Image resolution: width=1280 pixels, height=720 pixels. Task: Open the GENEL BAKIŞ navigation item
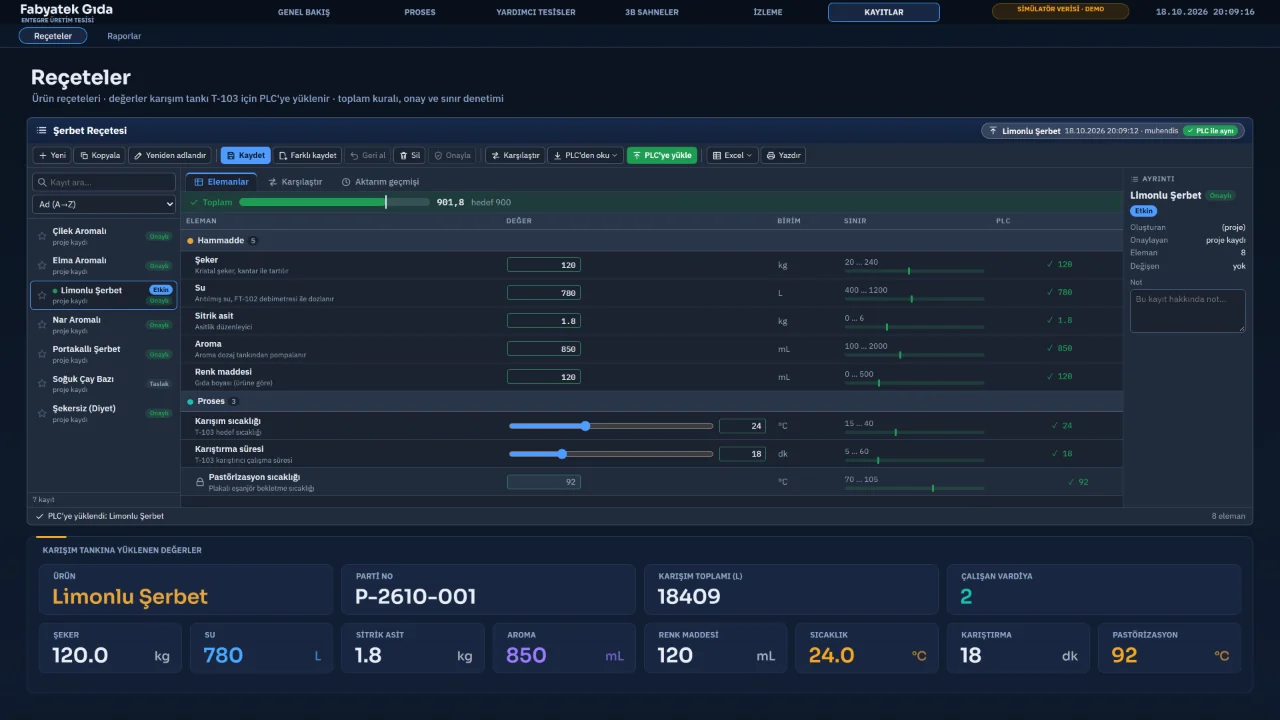(303, 12)
